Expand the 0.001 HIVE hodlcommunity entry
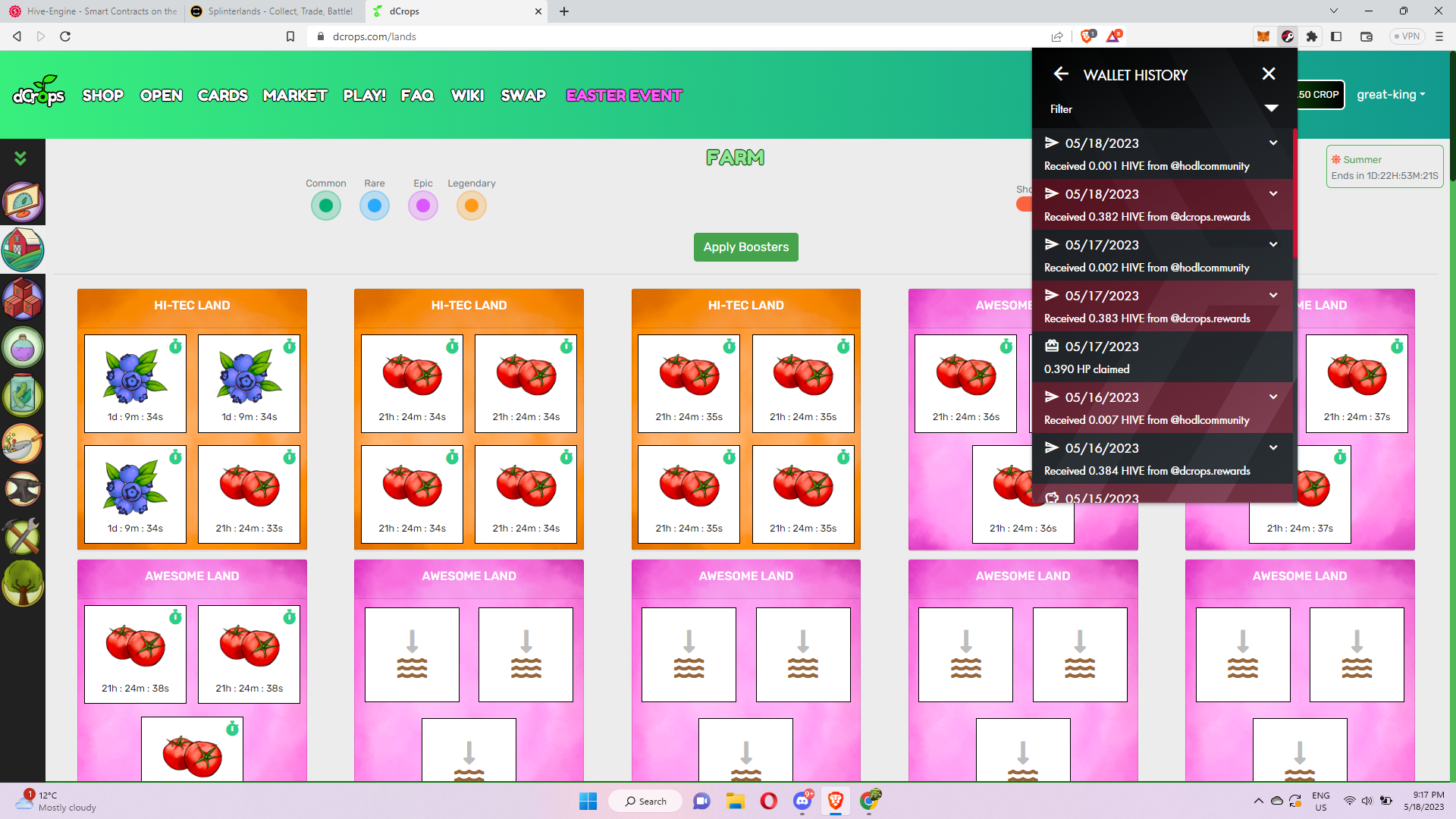This screenshot has height=819, width=1456. click(x=1273, y=143)
